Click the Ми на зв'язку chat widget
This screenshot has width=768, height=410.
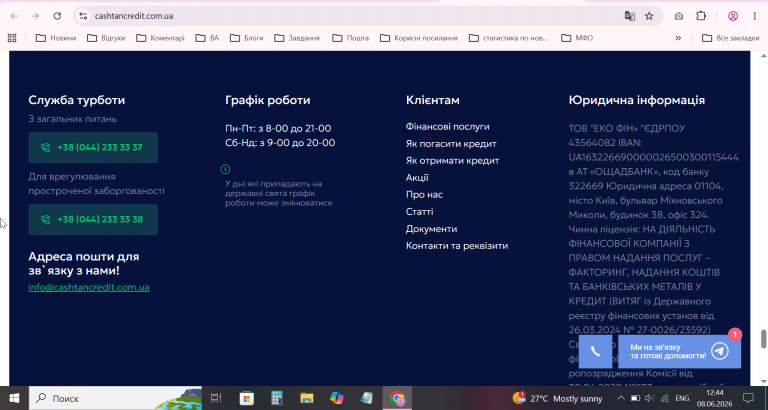[x=679, y=352]
